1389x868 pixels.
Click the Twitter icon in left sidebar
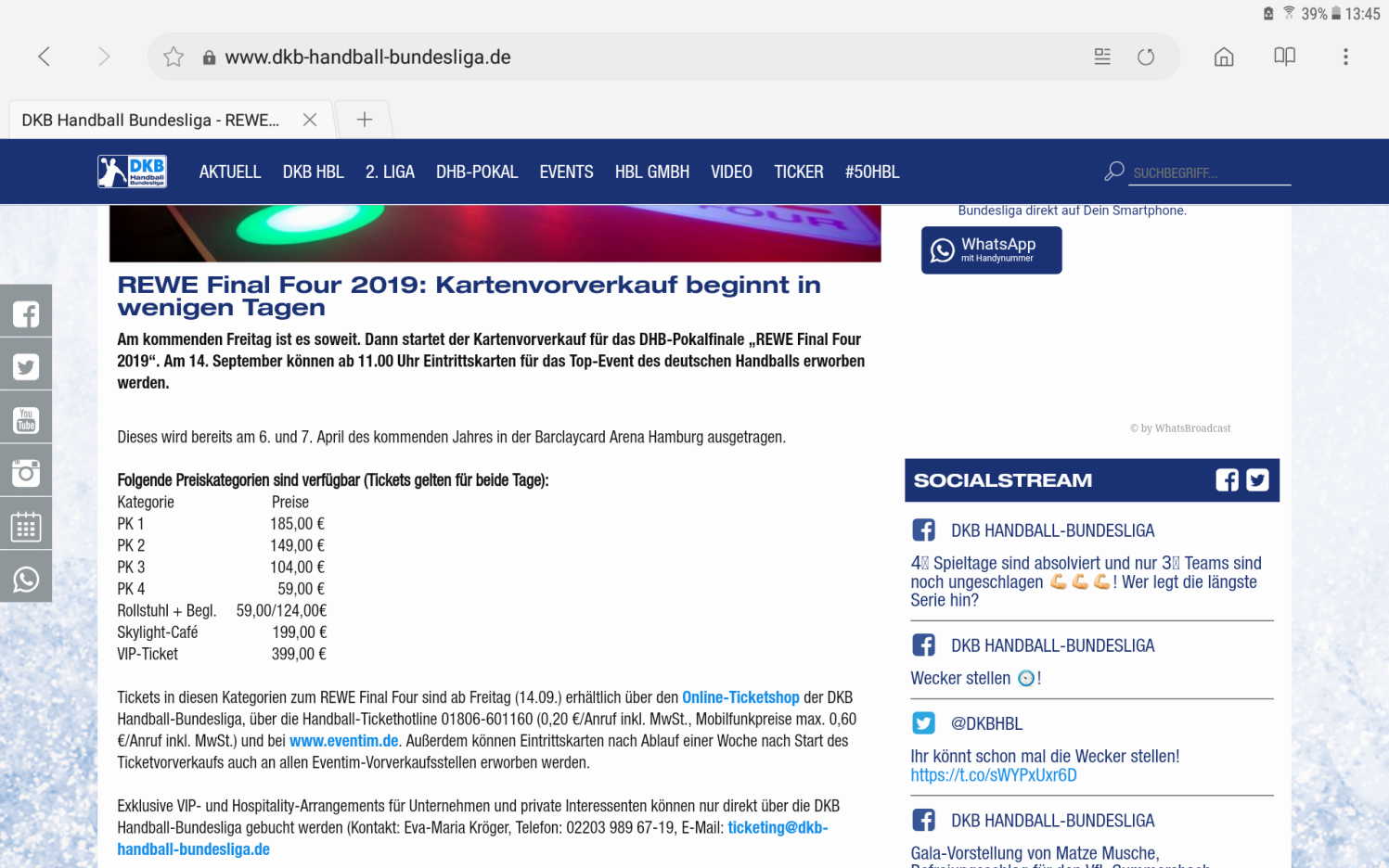coord(26,367)
